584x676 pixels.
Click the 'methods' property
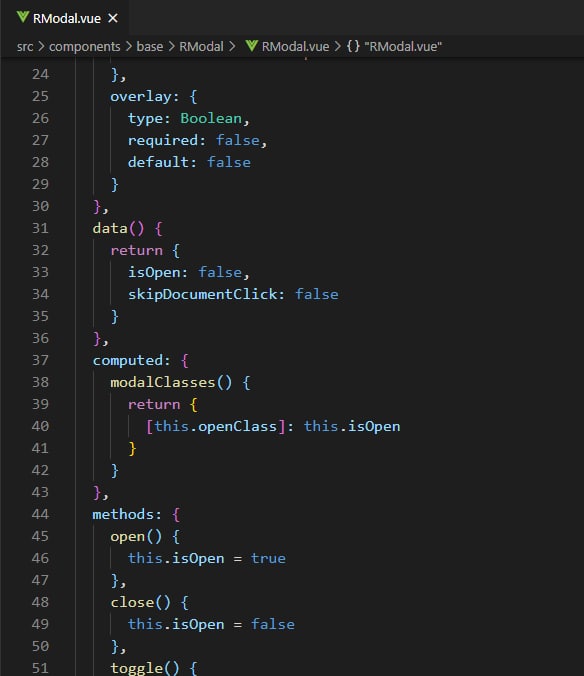123,514
